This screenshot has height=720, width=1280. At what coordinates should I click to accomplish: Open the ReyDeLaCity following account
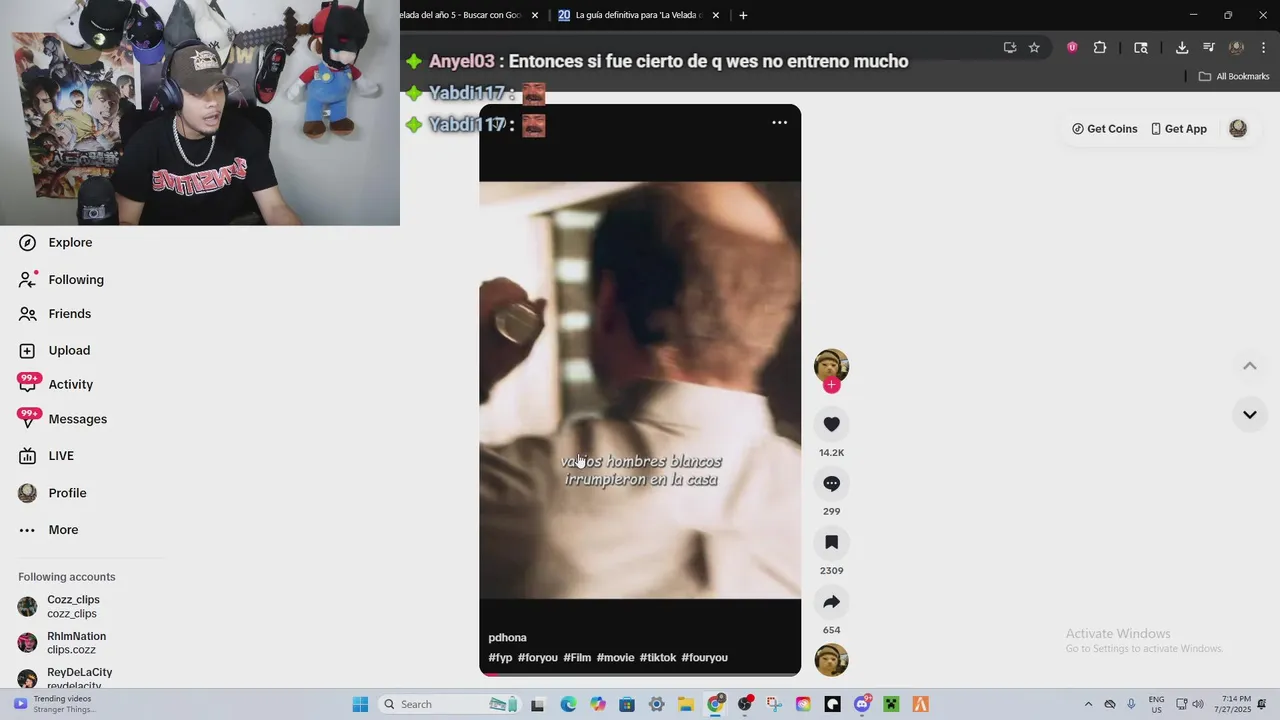(x=65, y=678)
